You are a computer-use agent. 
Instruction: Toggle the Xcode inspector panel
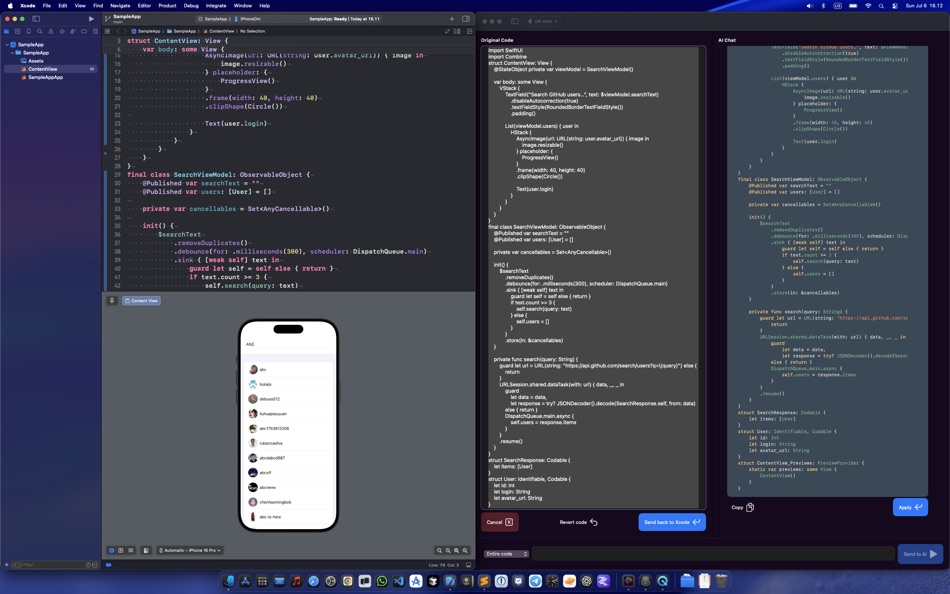pyautogui.click(x=466, y=19)
